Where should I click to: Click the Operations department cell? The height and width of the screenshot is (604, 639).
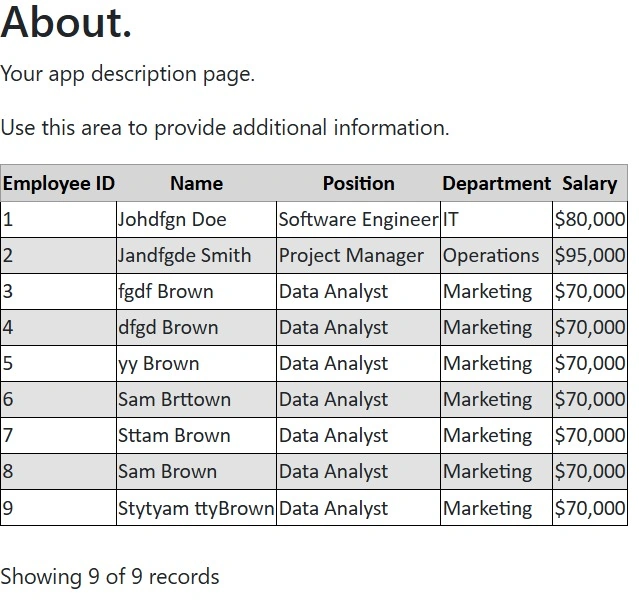[496, 256]
